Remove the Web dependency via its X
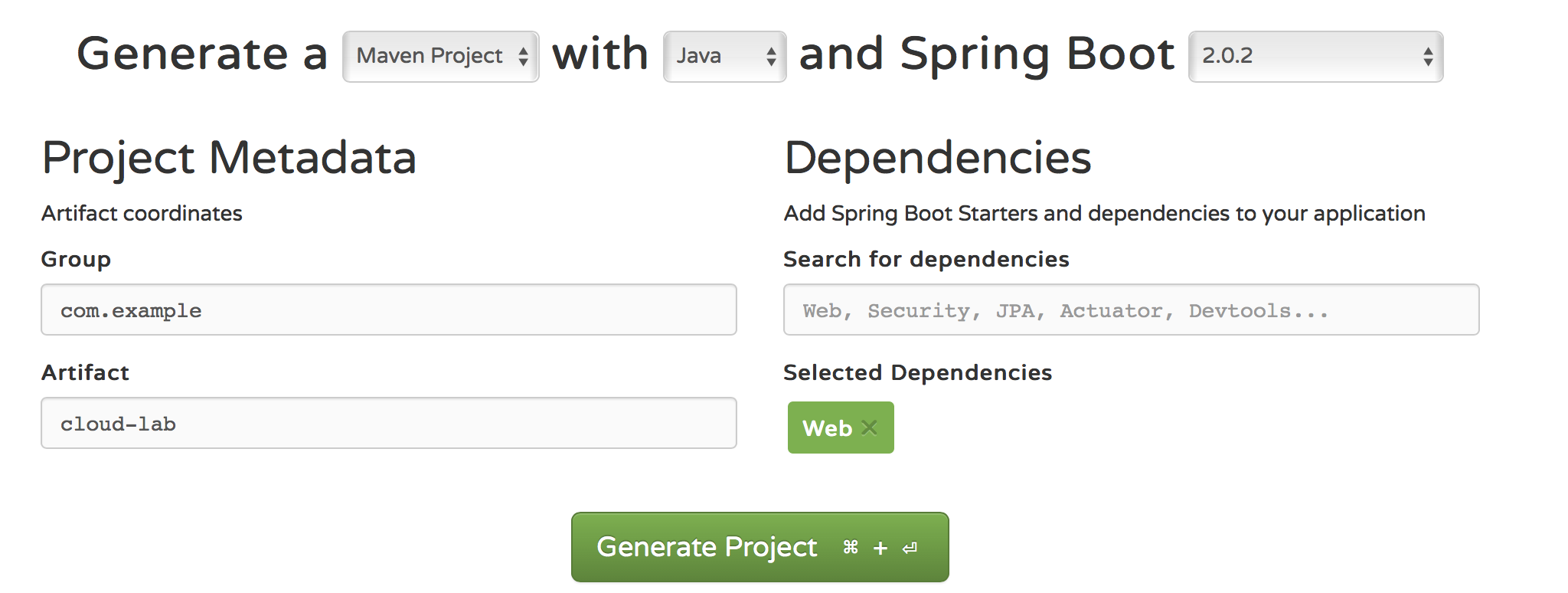This screenshot has width=1568, height=593. coord(869,428)
